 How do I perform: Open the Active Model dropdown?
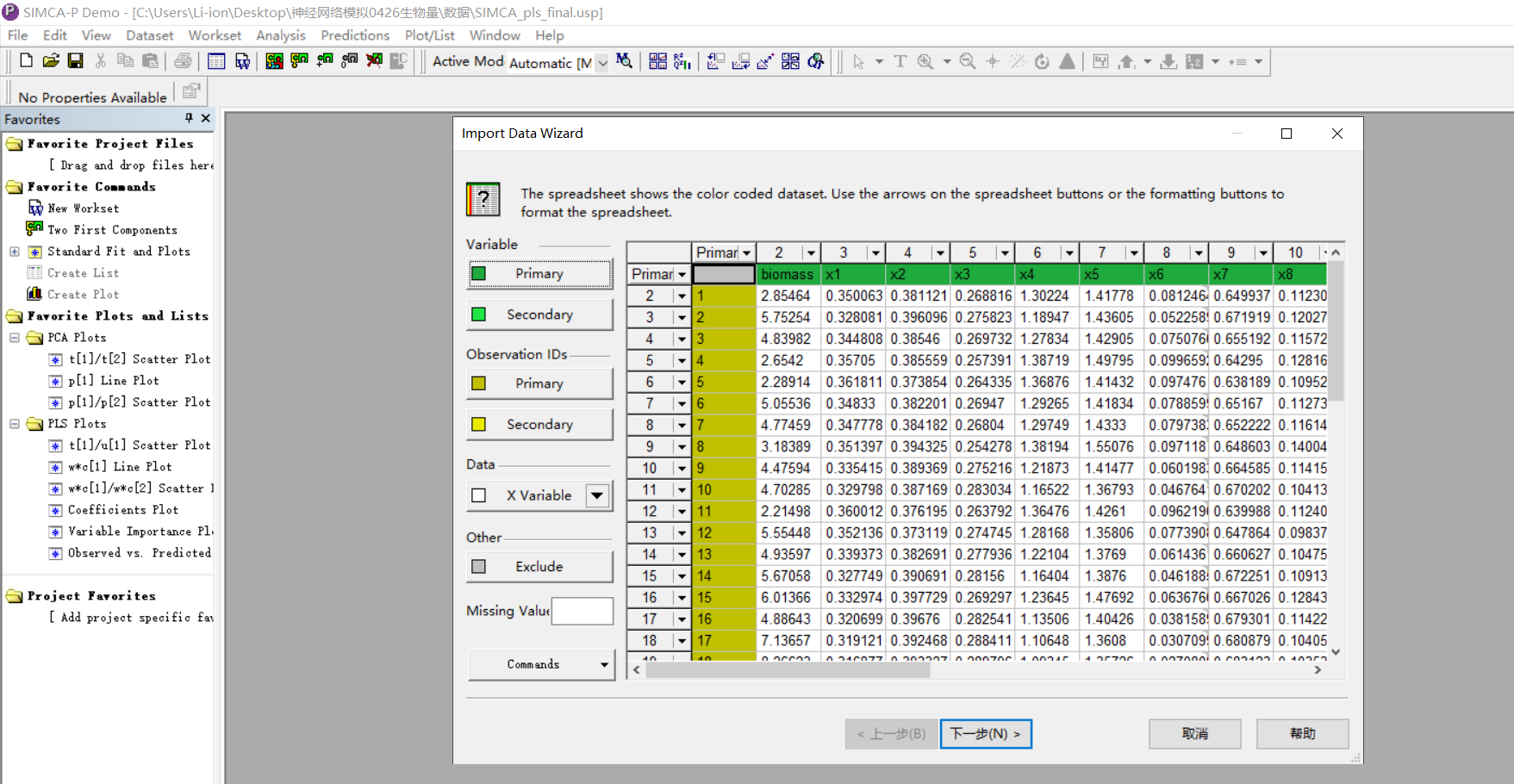[602, 62]
